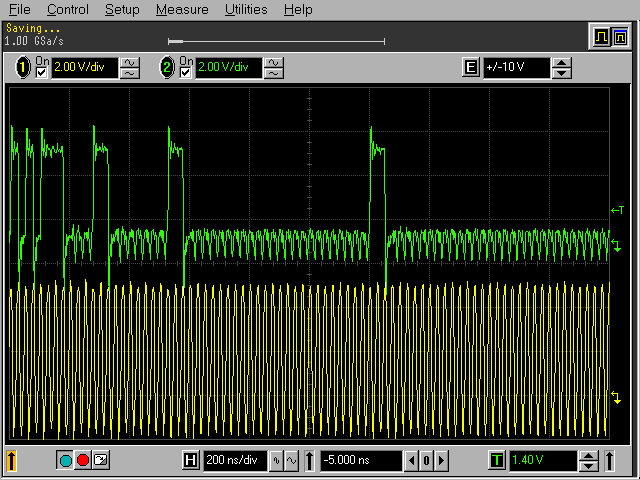Image resolution: width=640 pixels, height=480 pixels.
Task: Open the Utilities menu
Action: (x=246, y=9)
